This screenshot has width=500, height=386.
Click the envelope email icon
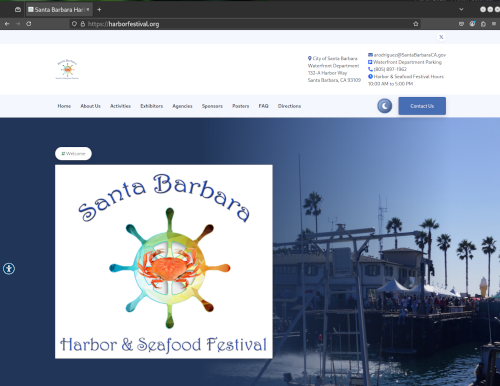pos(370,55)
